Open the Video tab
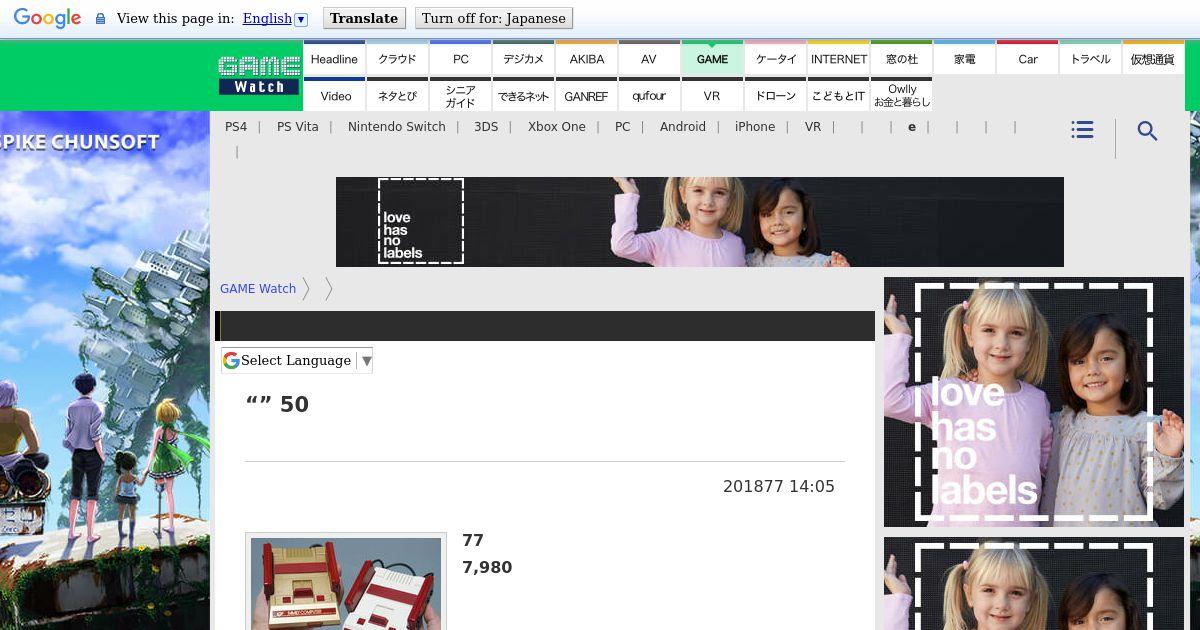The image size is (1200, 630). click(x=334, y=95)
